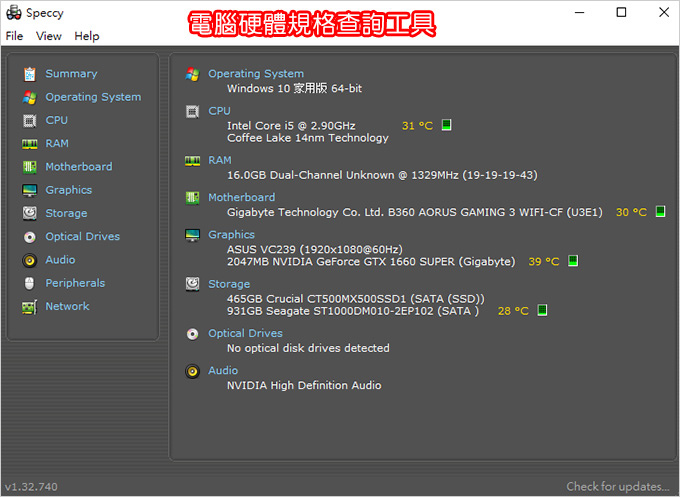Screen dimensions: 680x497
Task: Click the version v1.32.740 label
Action: [x=31, y=487]
